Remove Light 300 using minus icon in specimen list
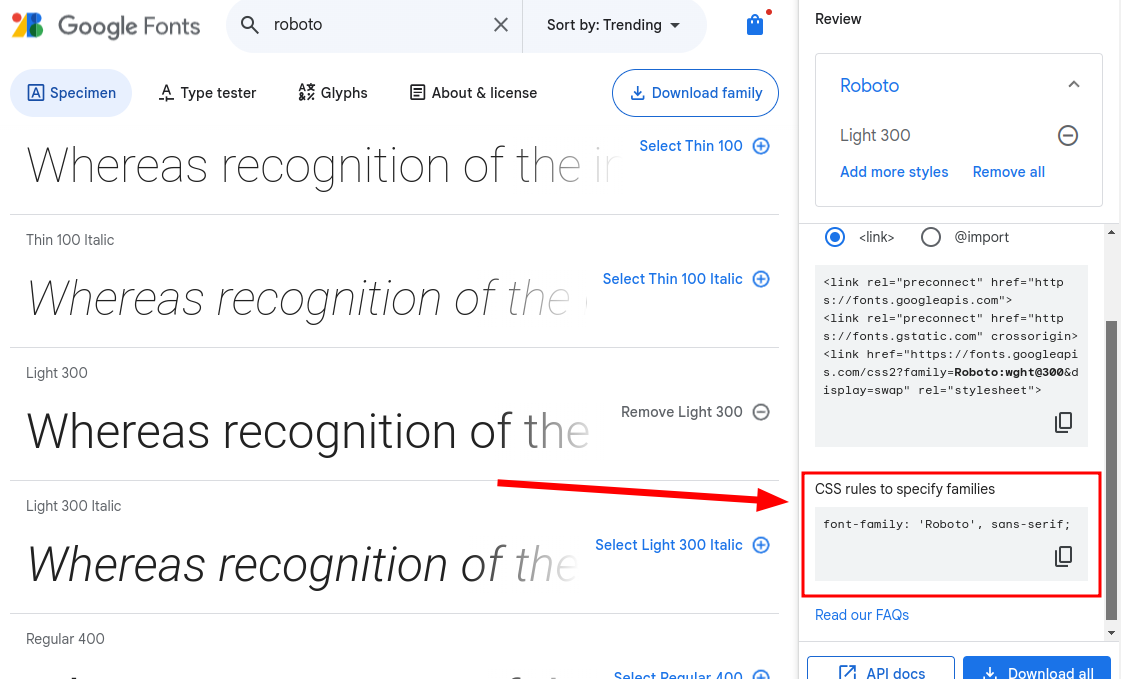Screen dimensions: 1121x679 tap(761, 412)
